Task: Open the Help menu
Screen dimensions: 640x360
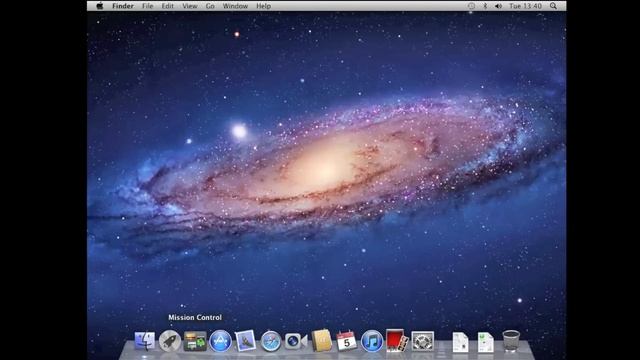Action: [263, 6]
